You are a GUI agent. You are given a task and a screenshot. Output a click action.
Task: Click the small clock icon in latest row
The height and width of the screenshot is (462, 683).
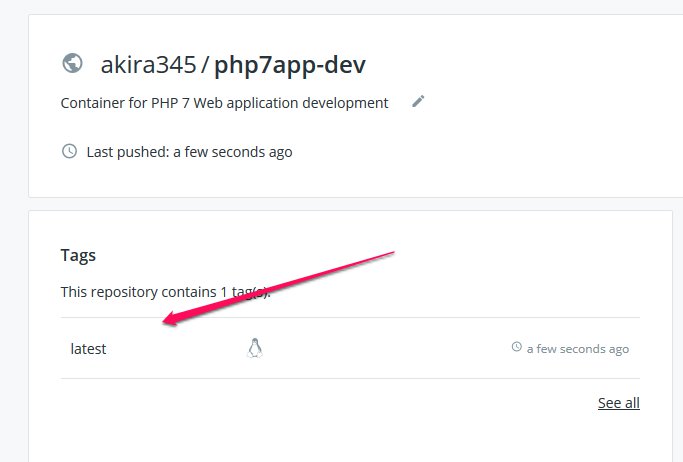pos(516,348)
